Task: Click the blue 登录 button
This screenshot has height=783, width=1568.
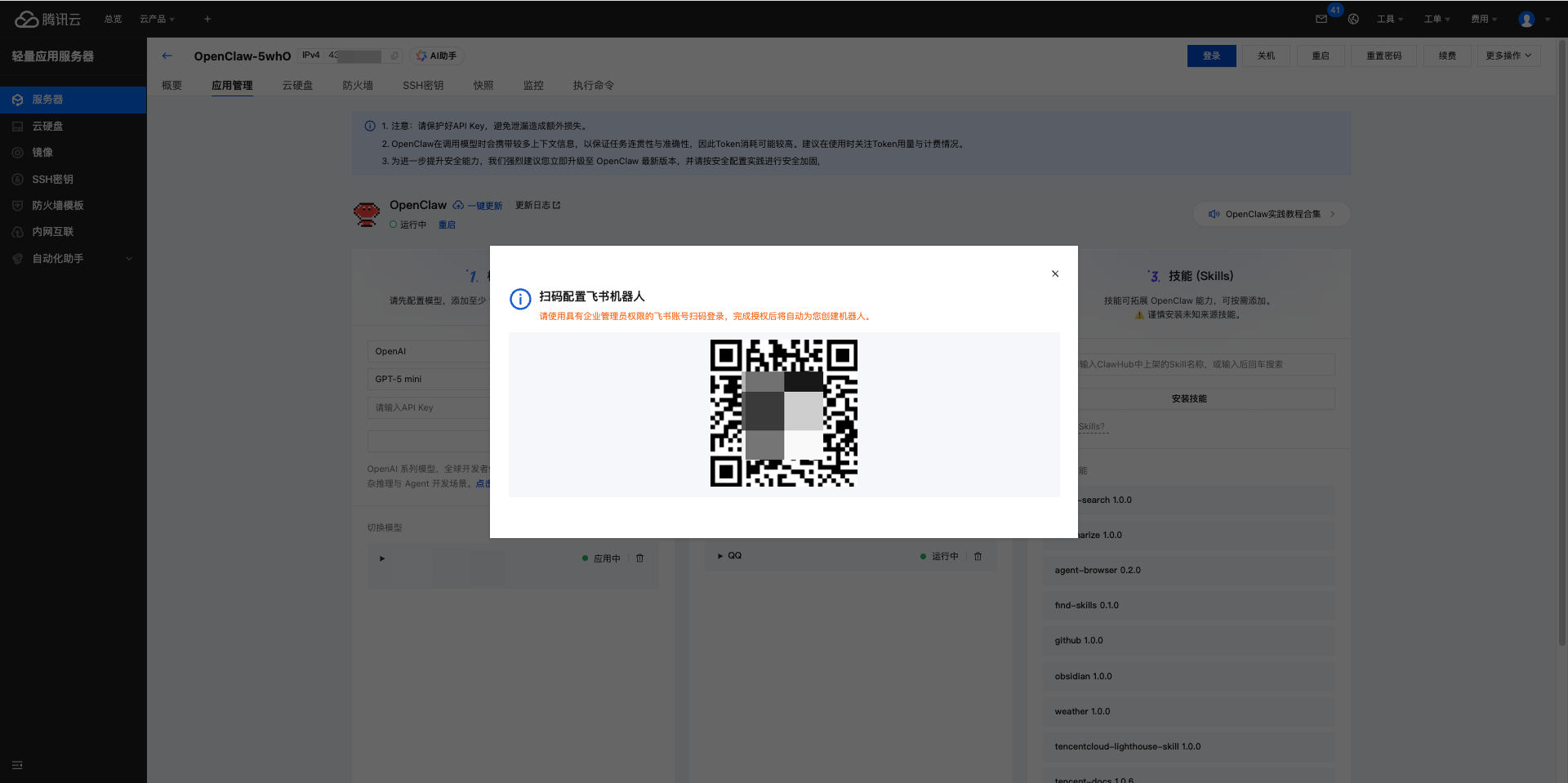Action: coord(1211,56)
